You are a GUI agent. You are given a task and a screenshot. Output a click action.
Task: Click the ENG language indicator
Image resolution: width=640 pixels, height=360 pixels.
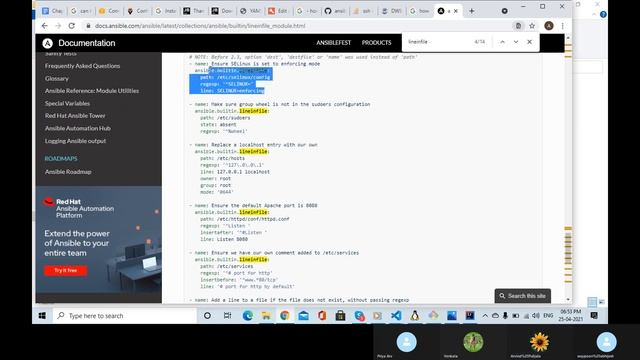(548, 316)
